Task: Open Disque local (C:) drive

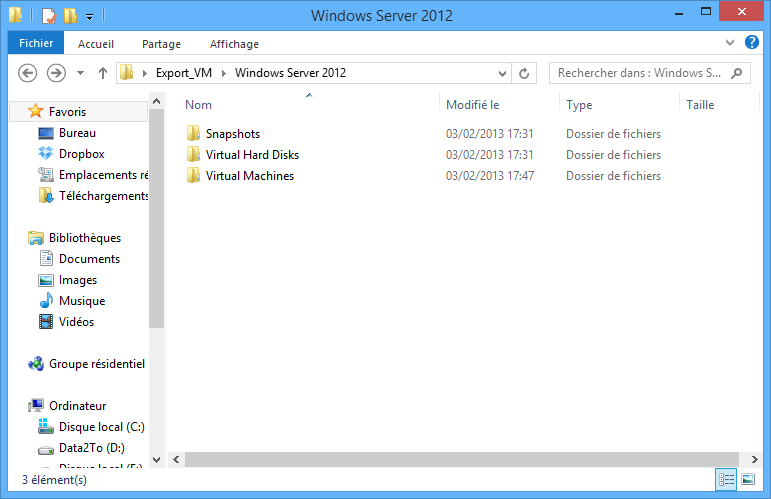Action: (101, 427)
